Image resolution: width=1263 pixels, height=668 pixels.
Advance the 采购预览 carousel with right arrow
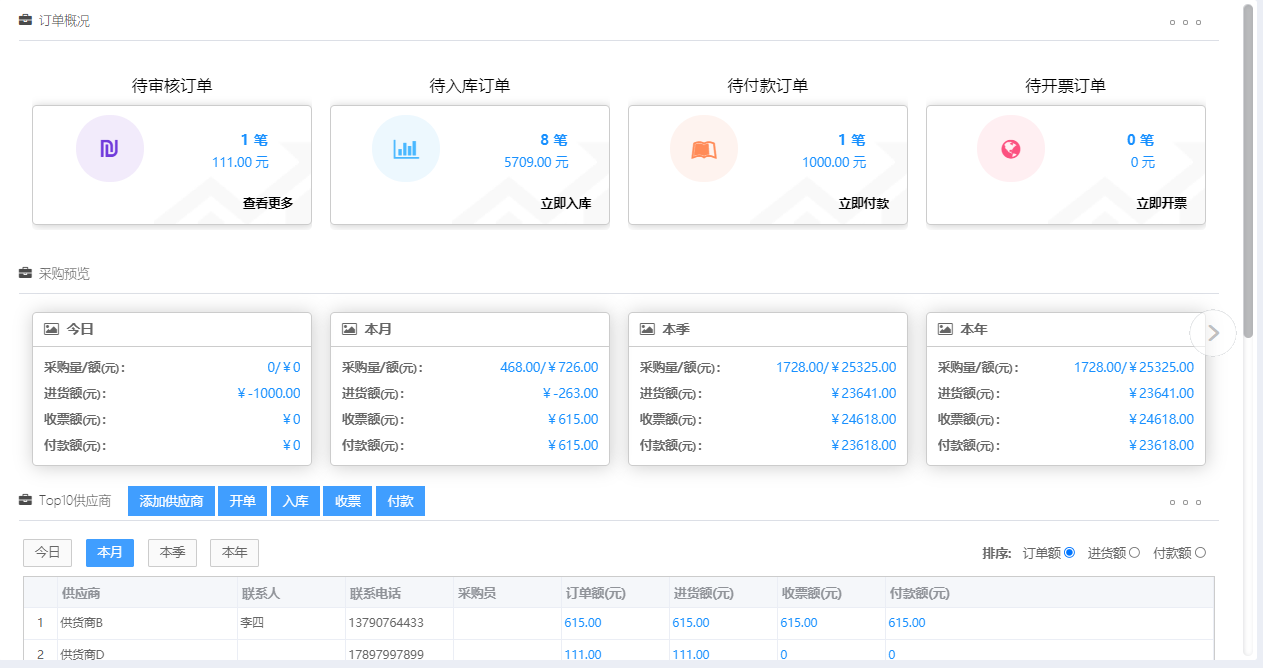1213,333
